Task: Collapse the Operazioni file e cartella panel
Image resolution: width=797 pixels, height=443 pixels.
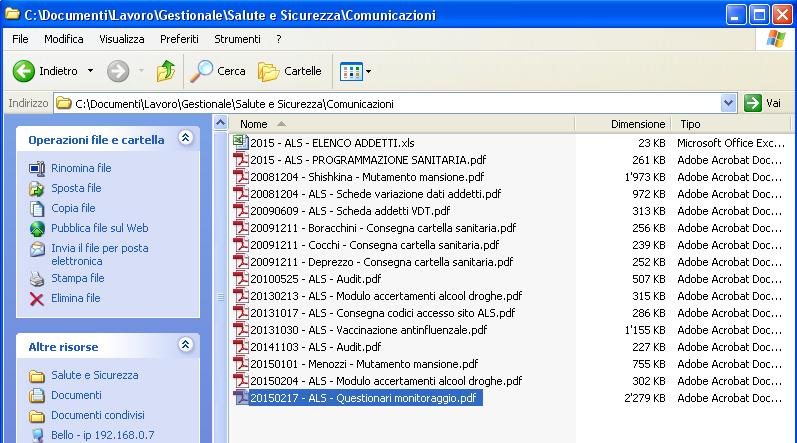Action: [185, 139]
